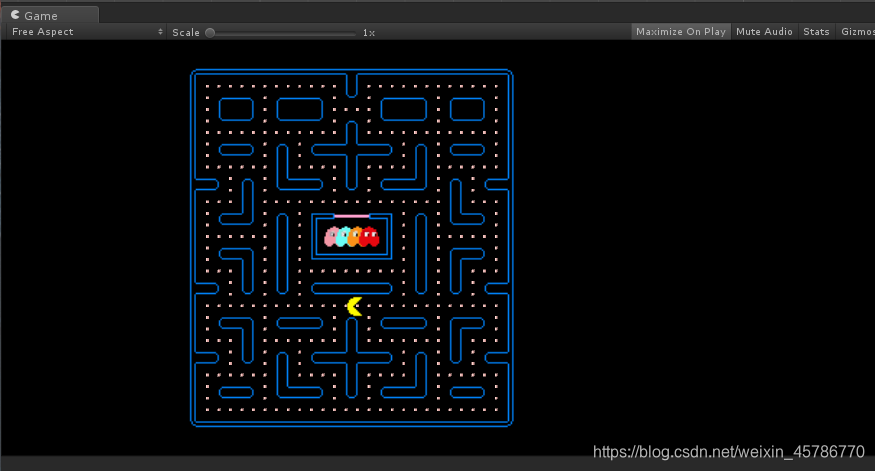
Task: Click the Pac-Man icon on Game tab
Action: [x=15, y=15]
